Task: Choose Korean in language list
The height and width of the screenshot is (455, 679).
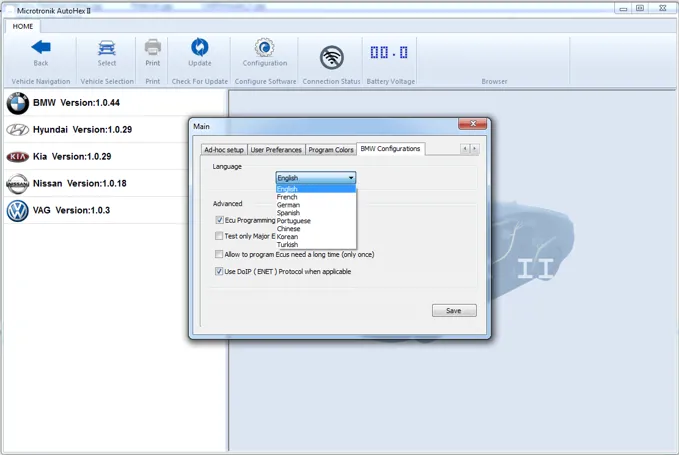Action: click(x=316, y=236)
